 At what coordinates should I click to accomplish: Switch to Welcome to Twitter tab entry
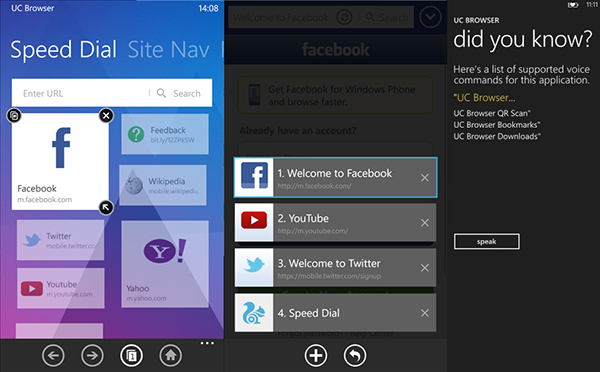(x=335, y=268)
